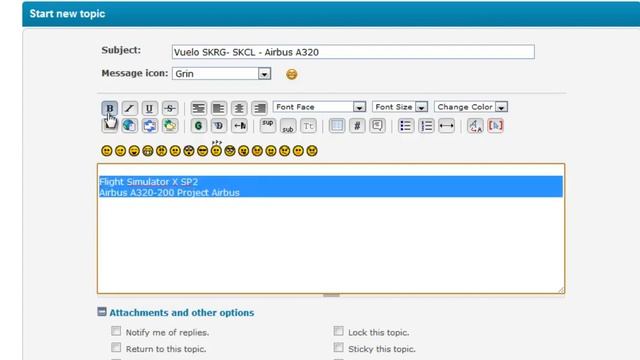Click the text area resize grip corner
The height and width of the screenshot is (360, 640).
point(561,290)
